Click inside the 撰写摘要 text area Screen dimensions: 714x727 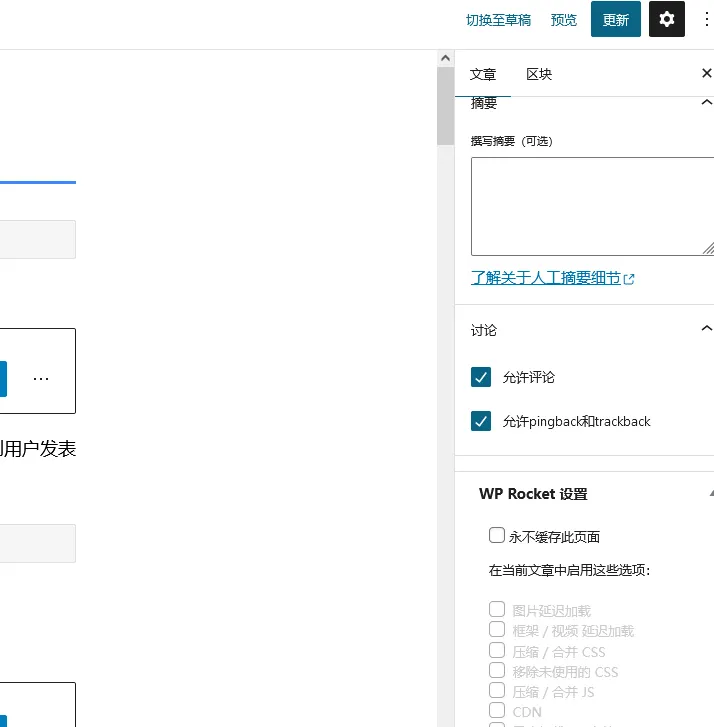tap(593, 206)
